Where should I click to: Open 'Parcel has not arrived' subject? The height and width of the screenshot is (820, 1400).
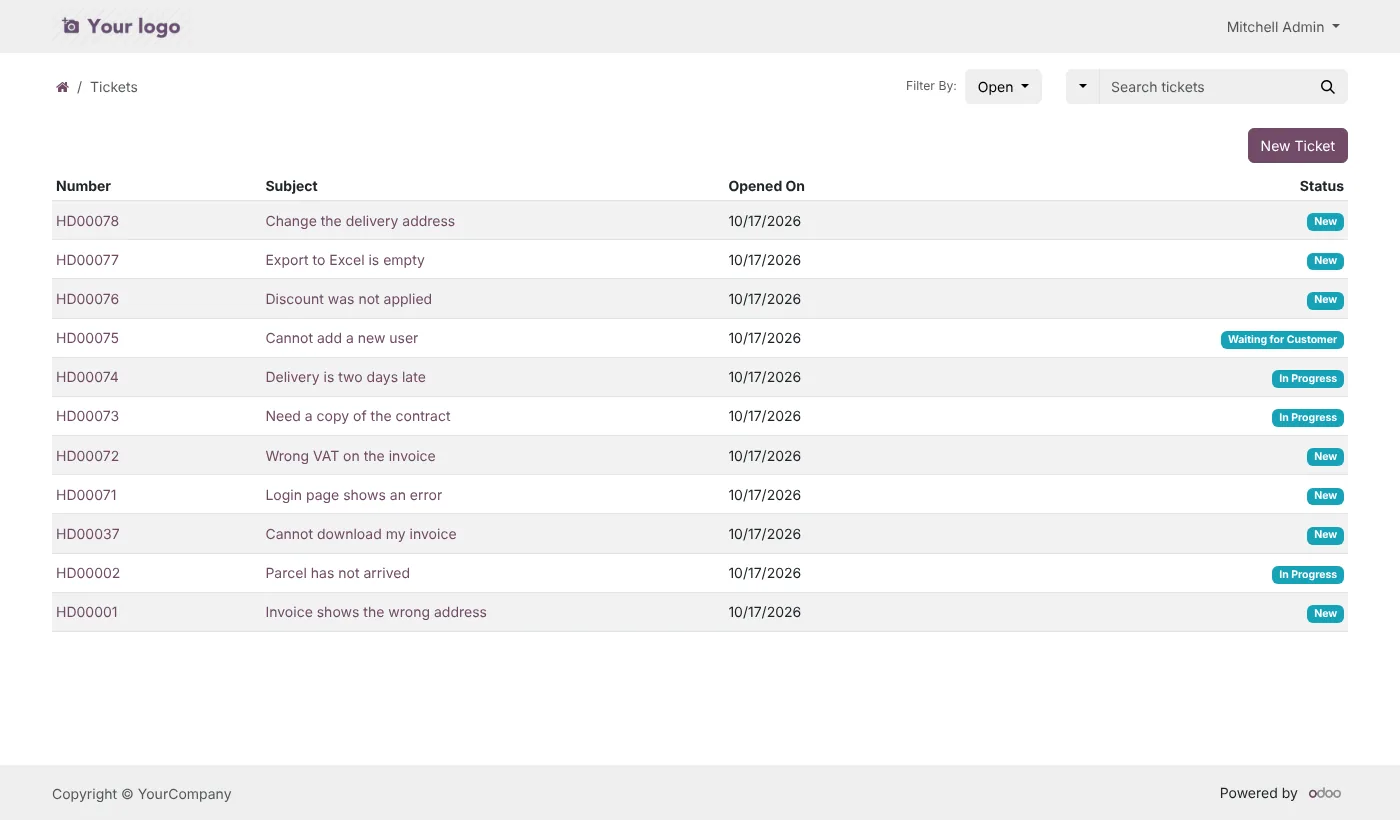(x=338, y=573)
